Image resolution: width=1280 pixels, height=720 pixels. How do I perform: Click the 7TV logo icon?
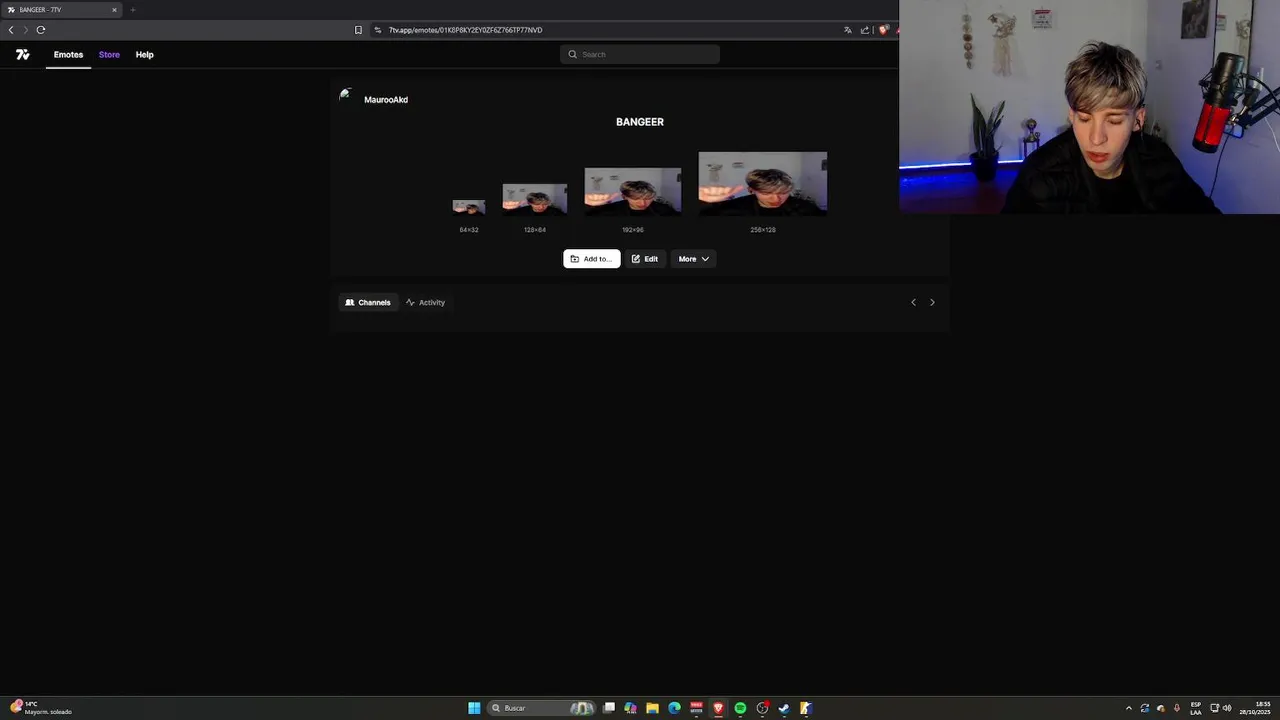click(x=23, y=55)
